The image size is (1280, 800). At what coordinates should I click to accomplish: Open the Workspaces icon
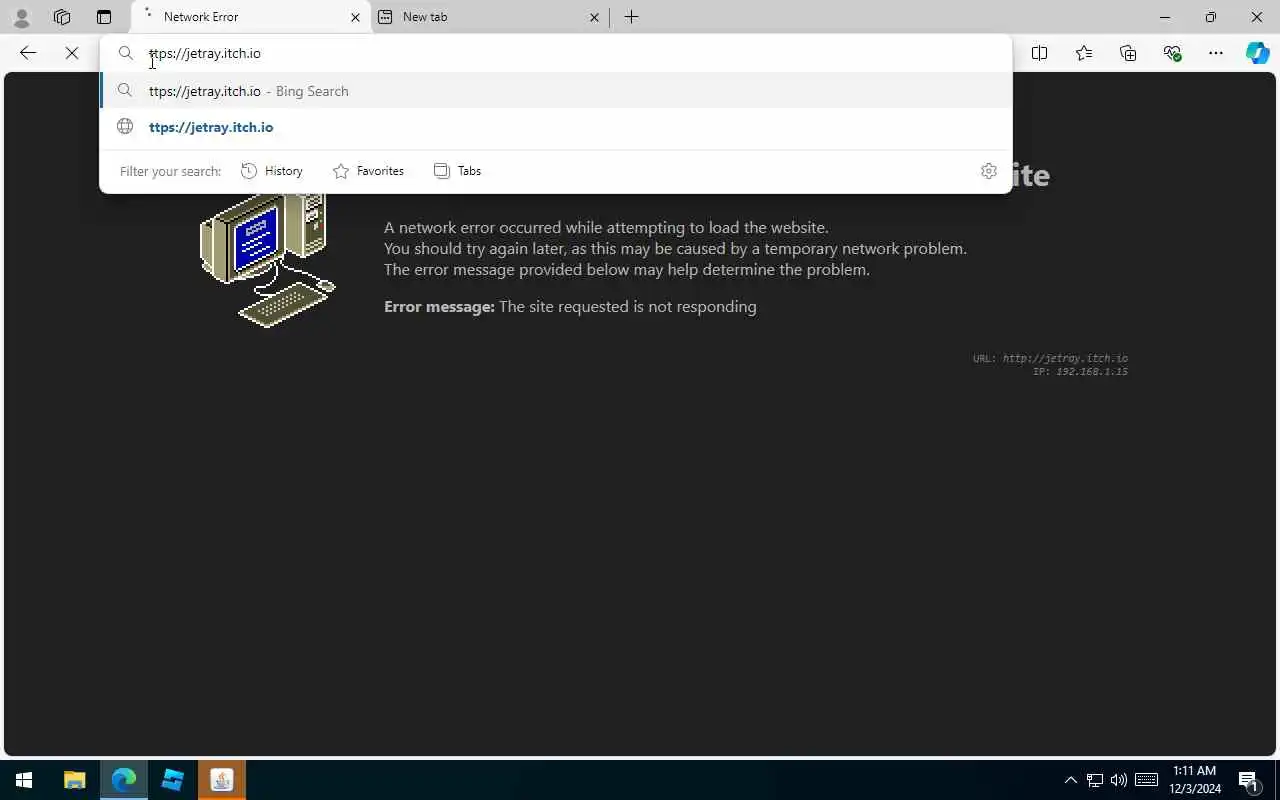pyautogui.click(x=62, y=17)
